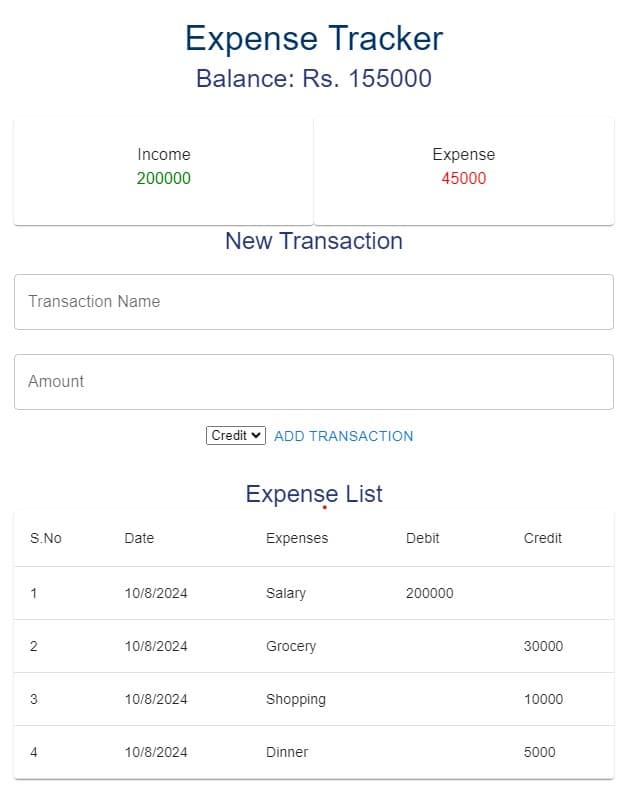Click the S.No column header
The image size is (631, 793).
click(46, 538)
